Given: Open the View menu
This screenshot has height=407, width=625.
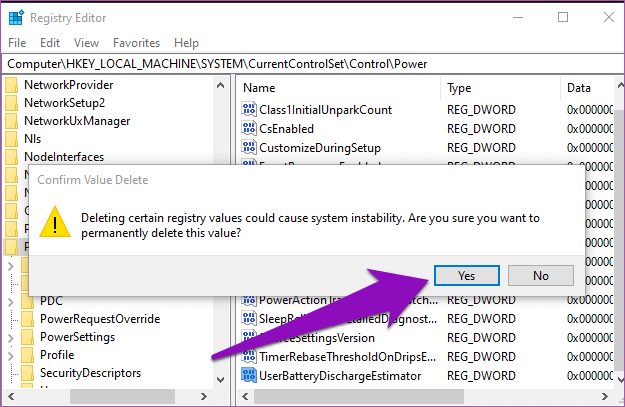Looking at the screenshot, I should (x=86, y=43).
